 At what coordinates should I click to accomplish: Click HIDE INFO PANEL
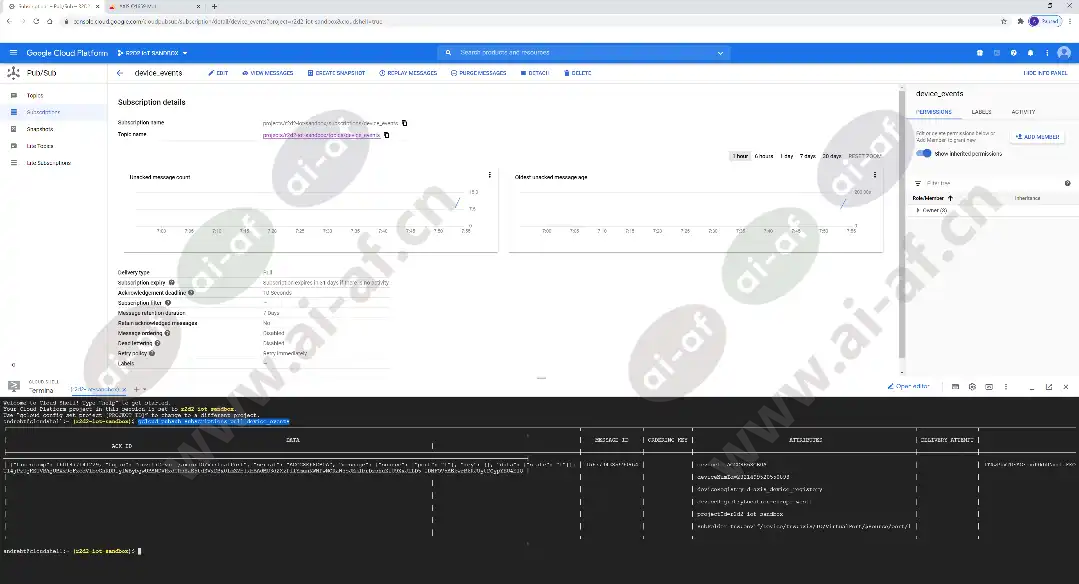(1045, 73)
